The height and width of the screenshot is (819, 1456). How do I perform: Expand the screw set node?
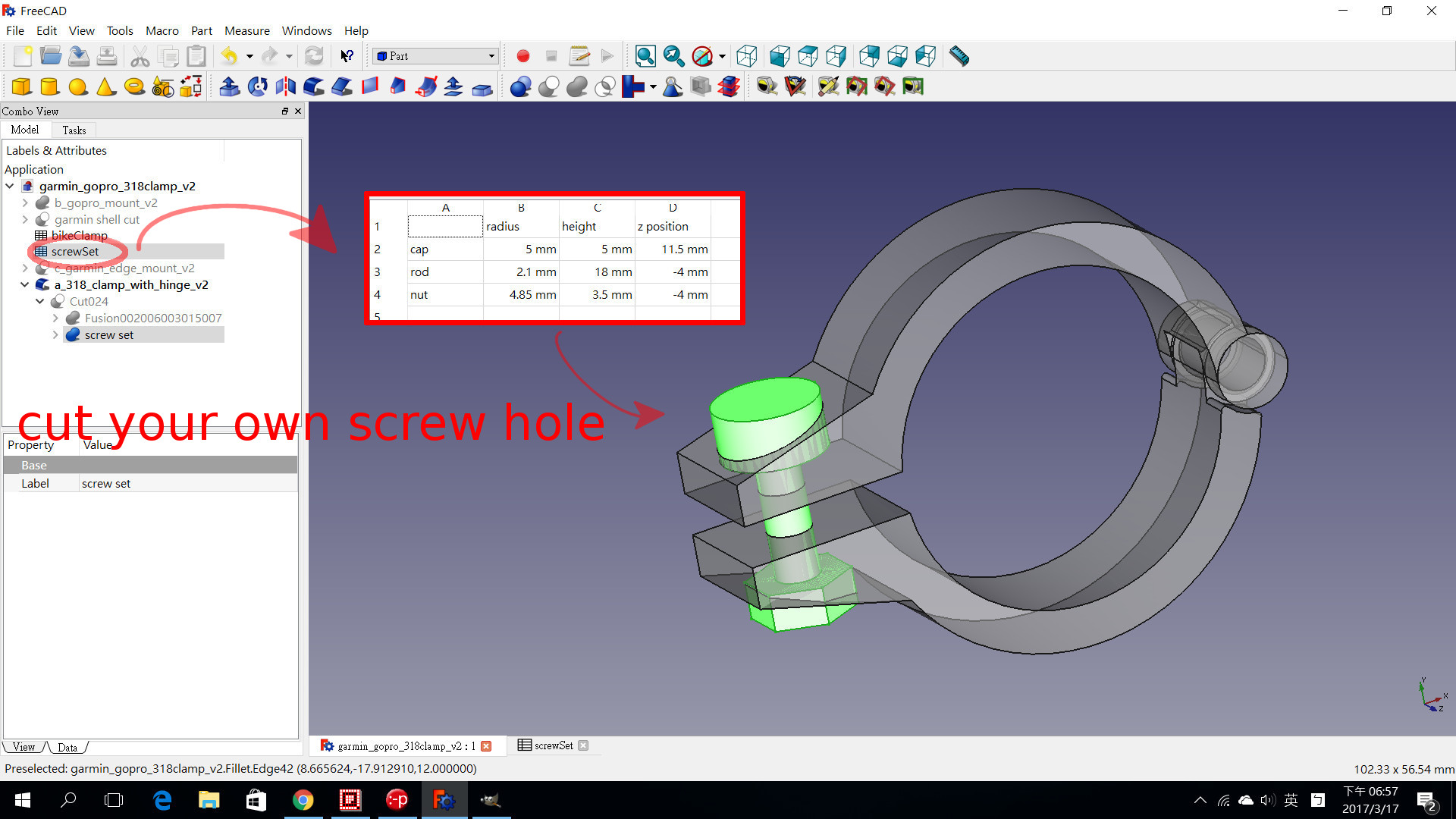(x=55, y=334)
